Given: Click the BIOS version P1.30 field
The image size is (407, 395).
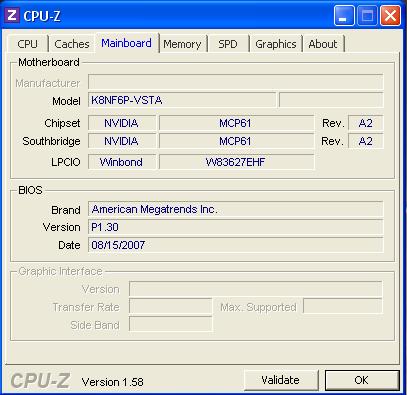Looking at the screenshot, I should [x=236, y=227].
